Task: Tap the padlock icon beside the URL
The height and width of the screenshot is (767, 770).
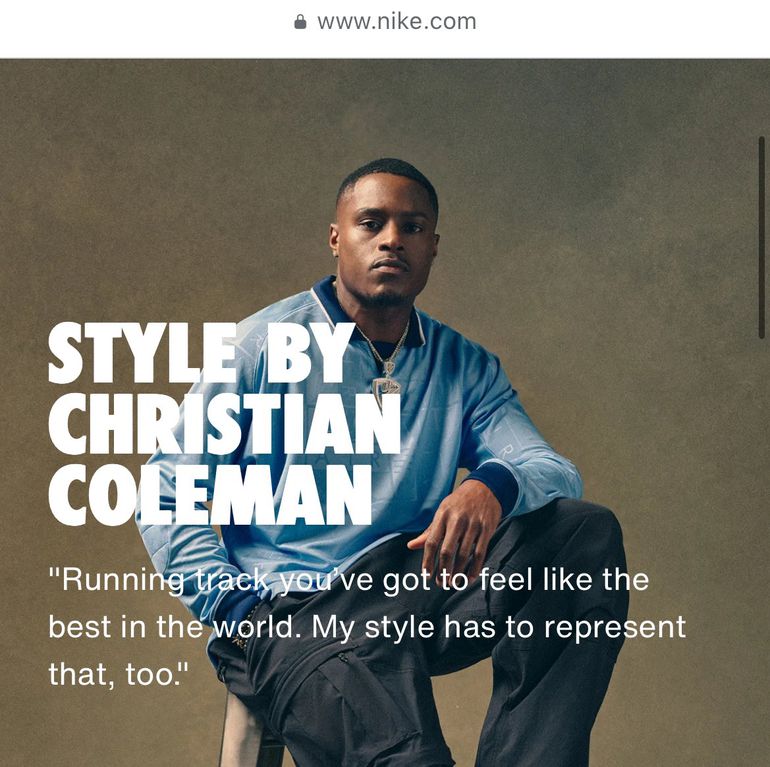Action: [x=300, y=22]
